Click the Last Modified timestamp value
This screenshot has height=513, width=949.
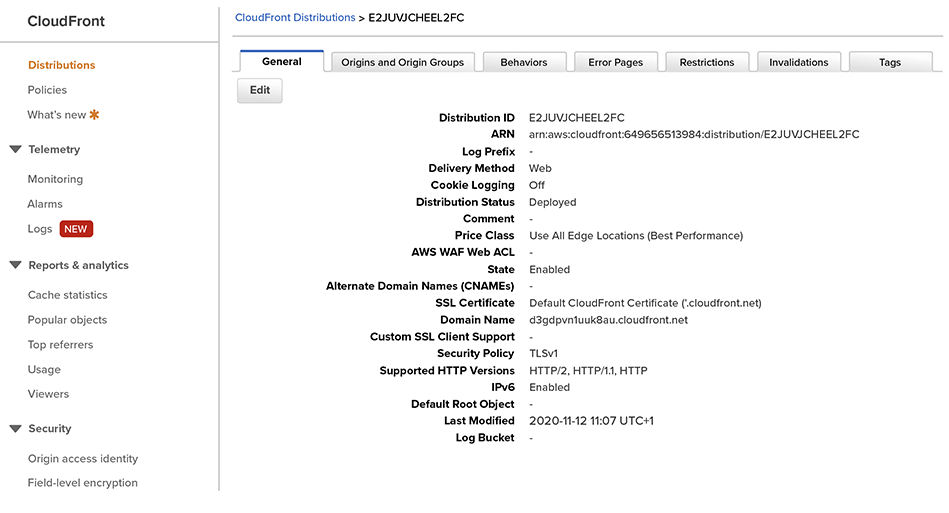click(x=591, y=421)
